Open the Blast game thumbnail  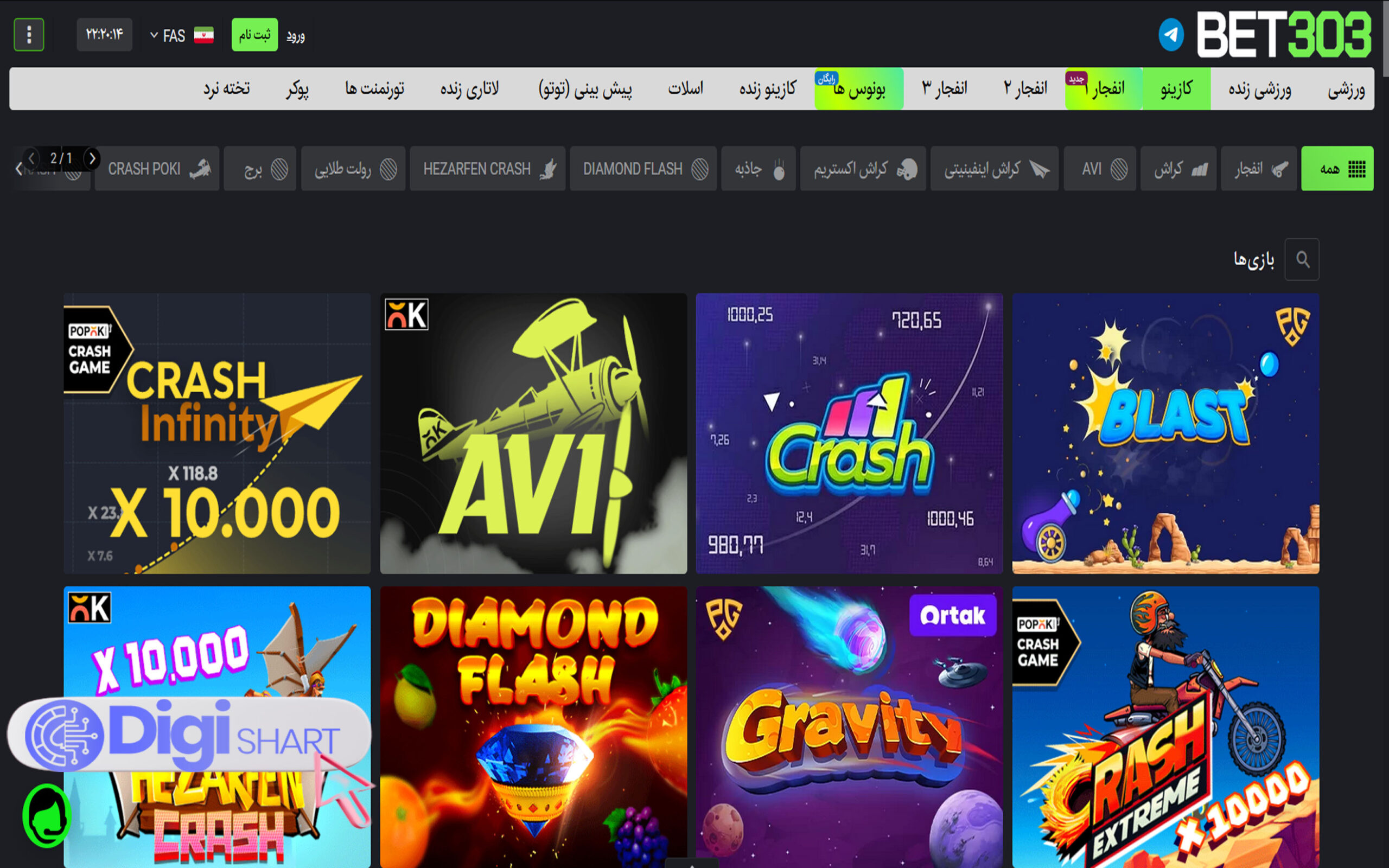point(1165,433)
